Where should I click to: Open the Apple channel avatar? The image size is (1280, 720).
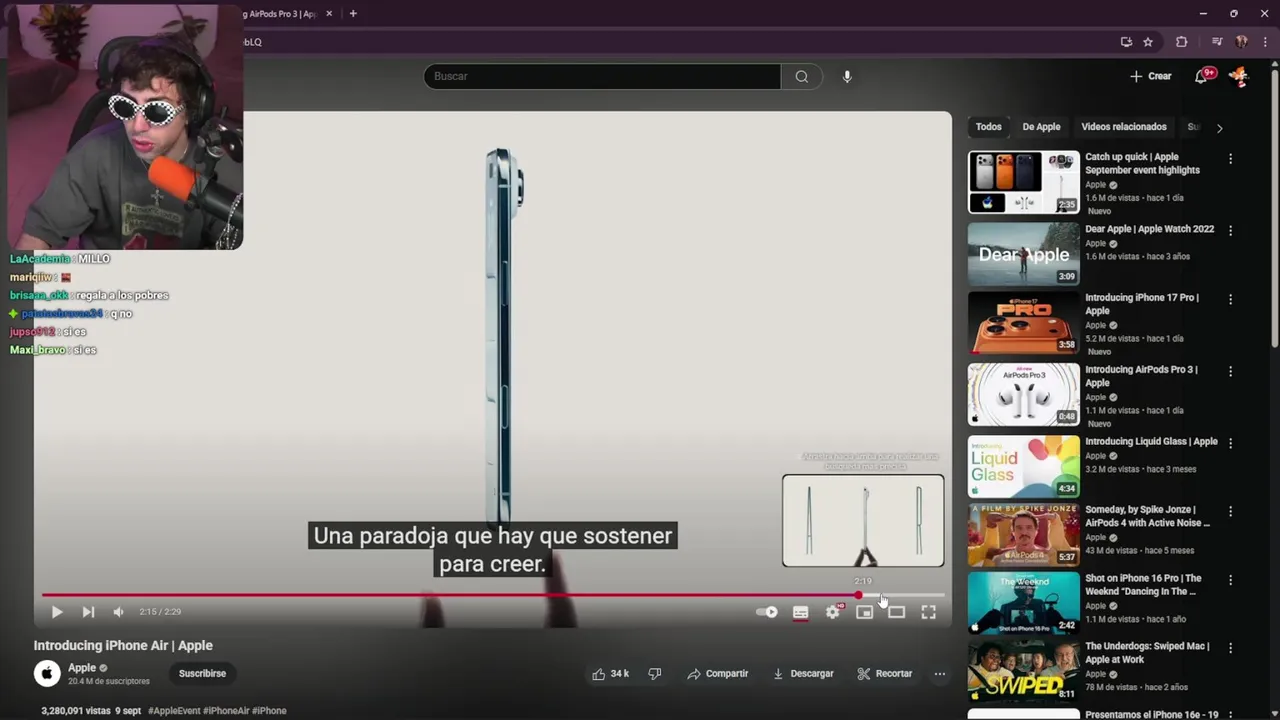(x=47, y=674)
